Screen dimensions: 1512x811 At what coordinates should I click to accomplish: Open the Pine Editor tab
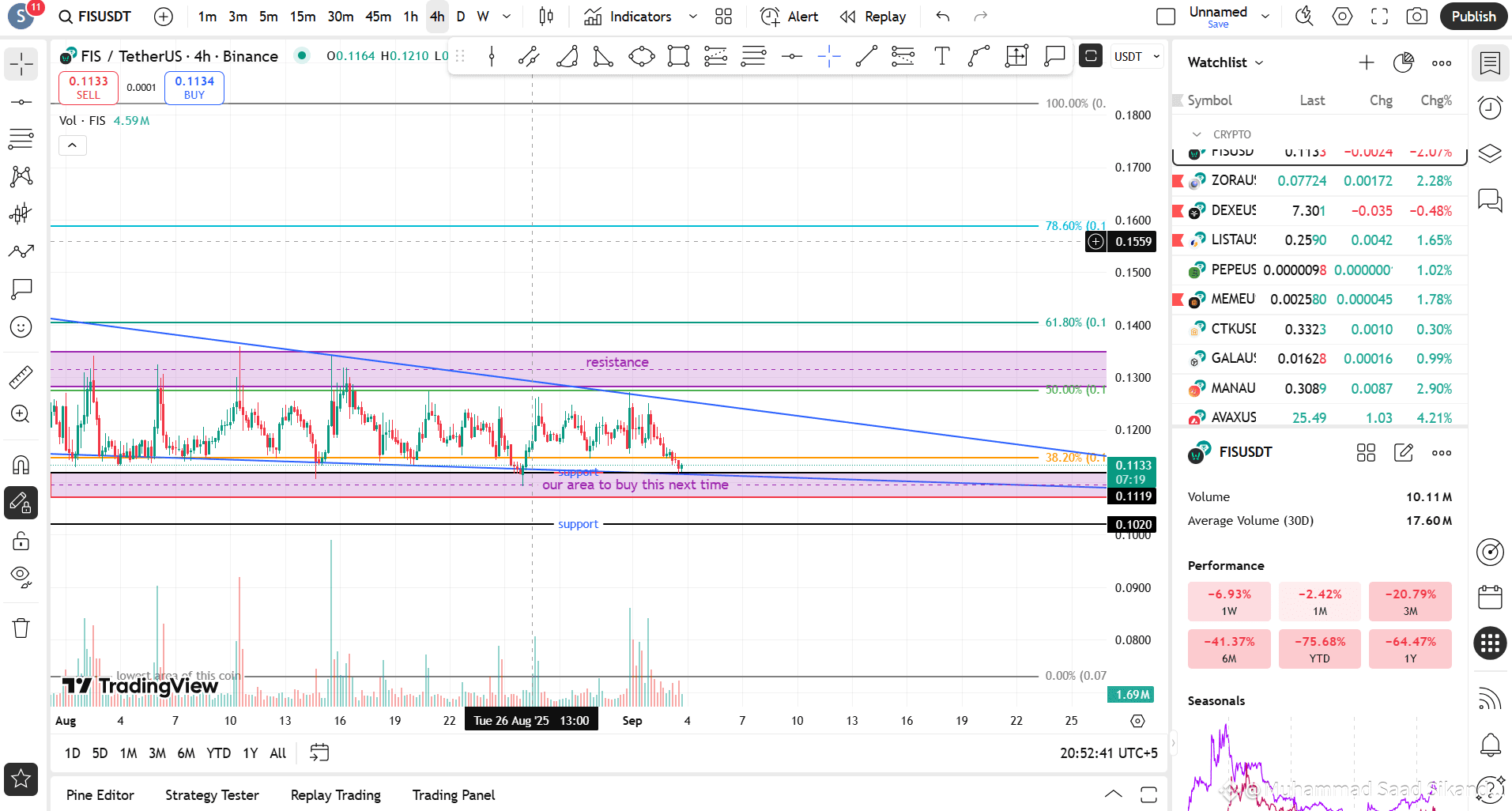(100, 795)
